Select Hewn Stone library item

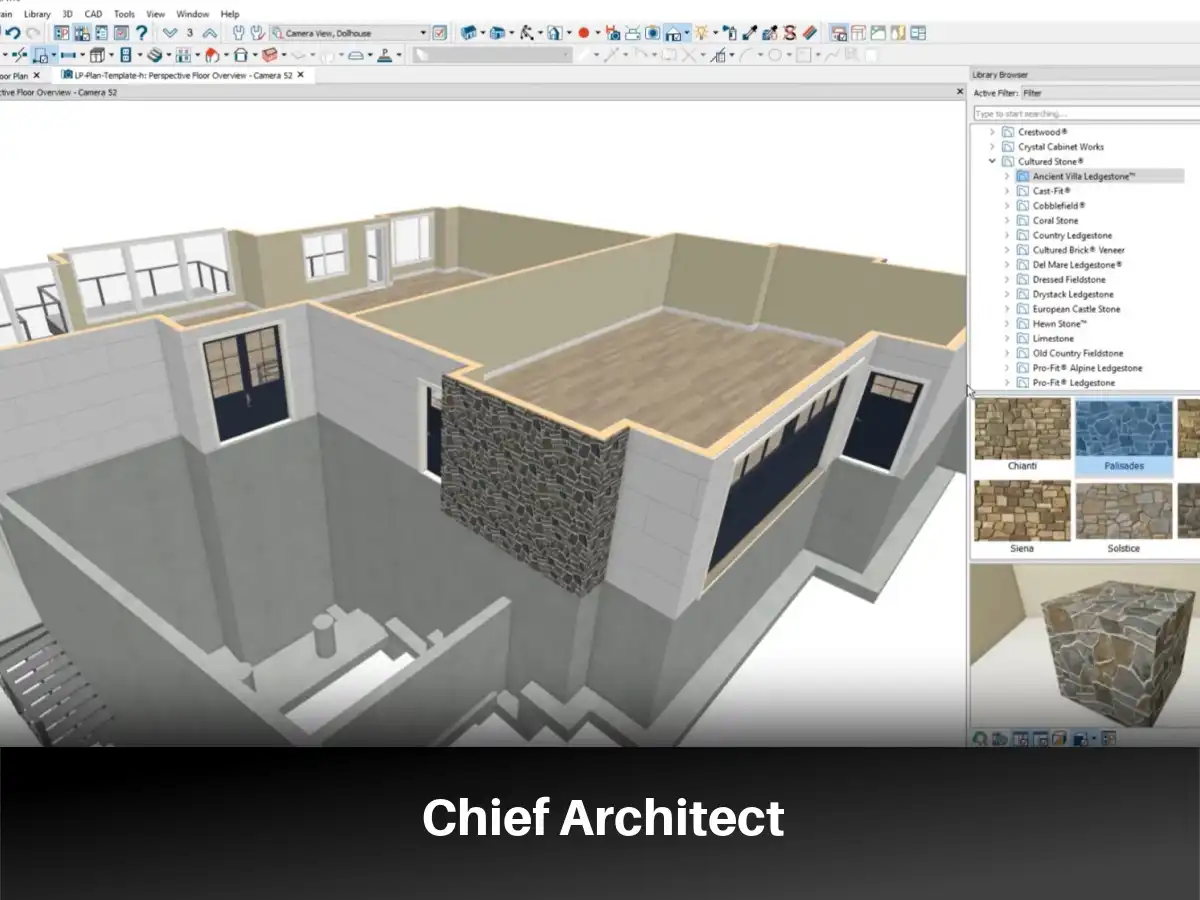(1060, 324)
